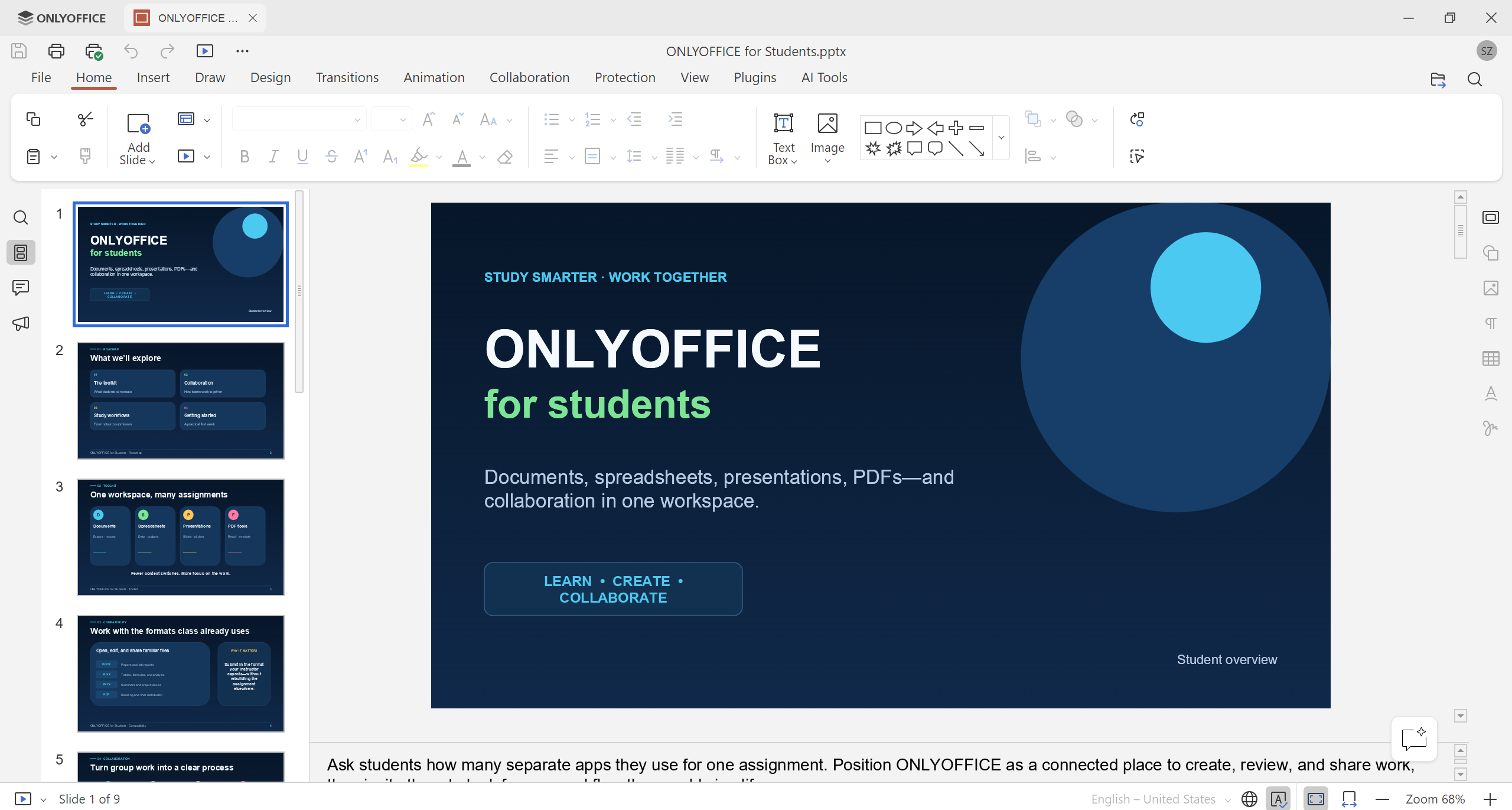Open the Feedback megaphone icon in sidebar

tap(21, 324)
